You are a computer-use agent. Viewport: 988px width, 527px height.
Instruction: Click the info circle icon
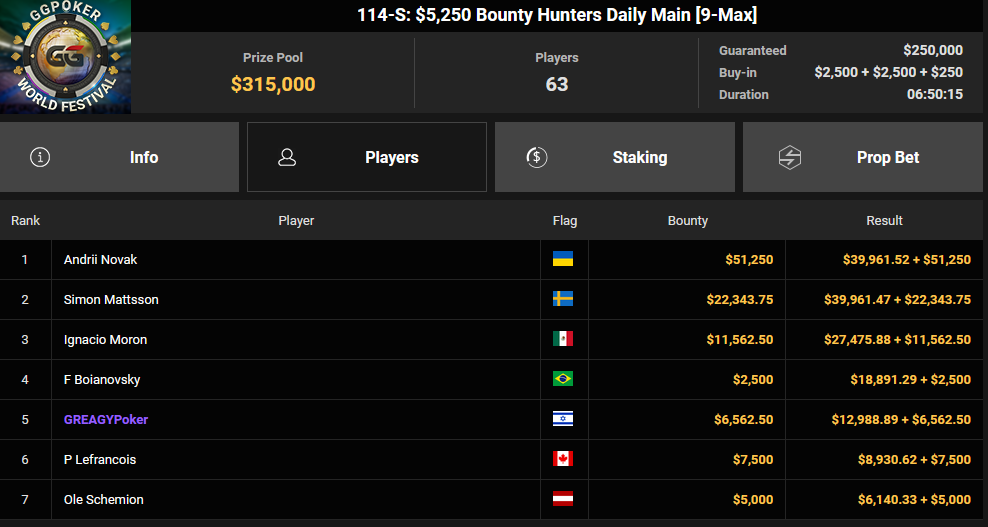[x=40, y=157]
